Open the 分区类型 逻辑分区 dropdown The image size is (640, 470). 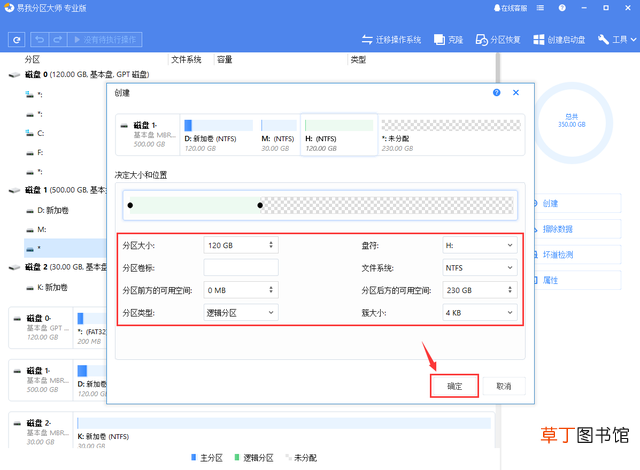pos(241,313)
